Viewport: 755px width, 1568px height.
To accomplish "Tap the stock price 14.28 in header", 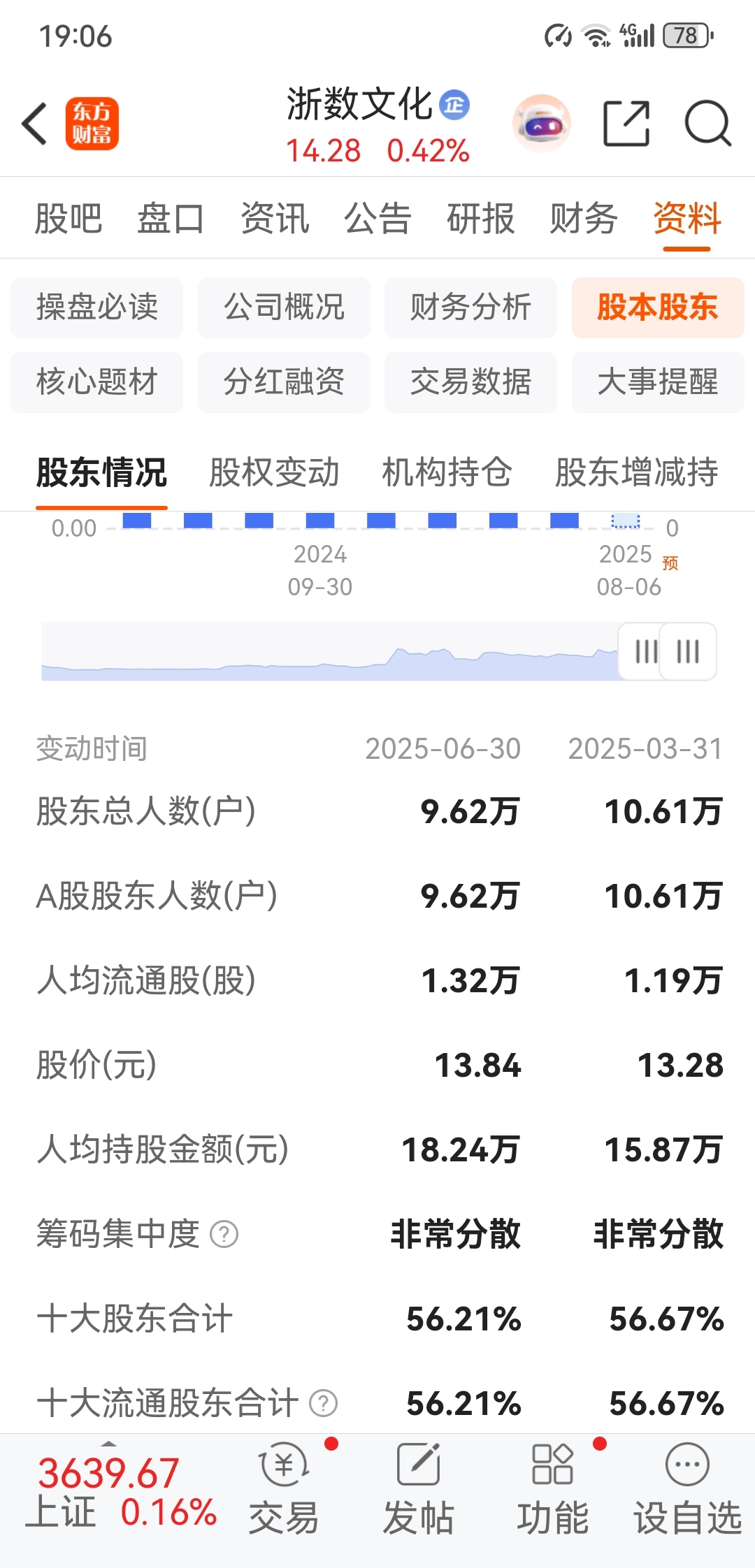I will tap(323, 151).
